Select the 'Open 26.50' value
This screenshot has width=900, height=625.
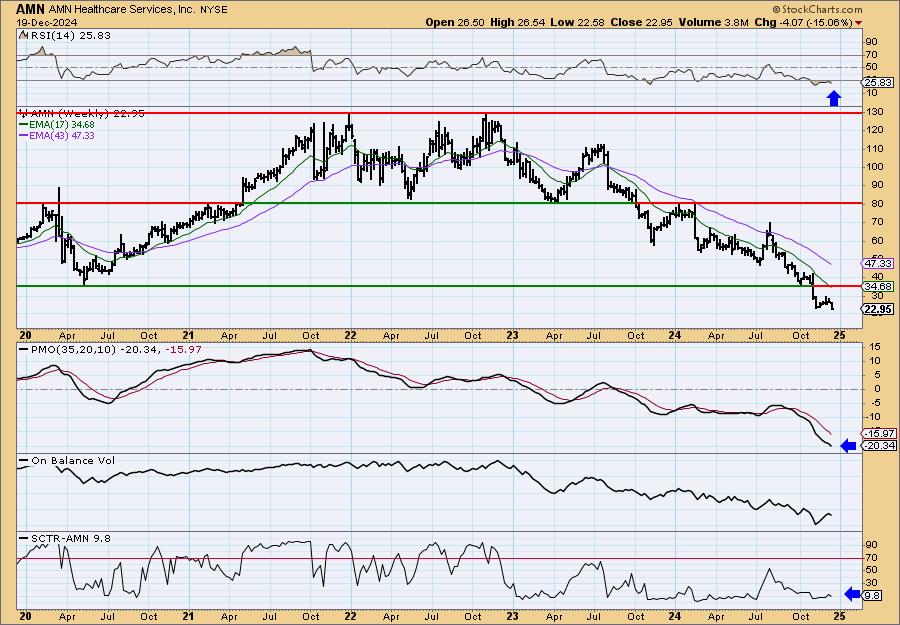coord(455,22)
